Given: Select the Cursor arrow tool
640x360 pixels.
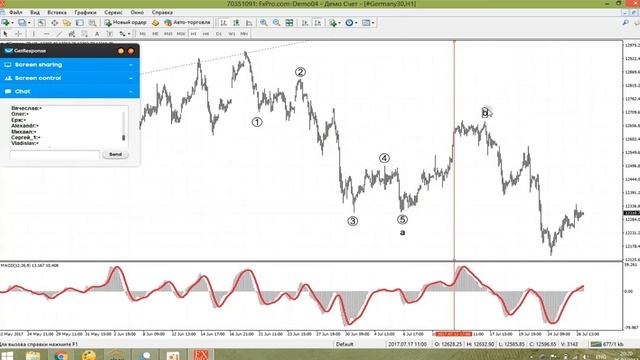Looking at the screenshot, I should pyautogui.click(x=5, y=34).
